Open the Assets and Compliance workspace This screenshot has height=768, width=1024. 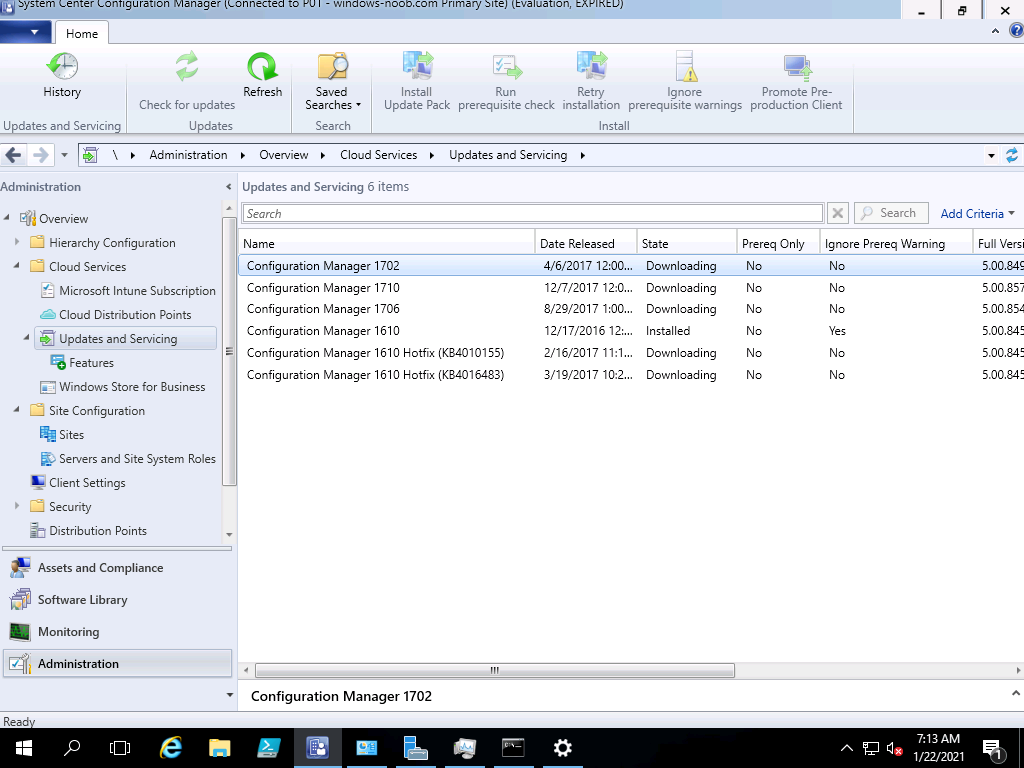pyautogui.click(x=117, y=568)
